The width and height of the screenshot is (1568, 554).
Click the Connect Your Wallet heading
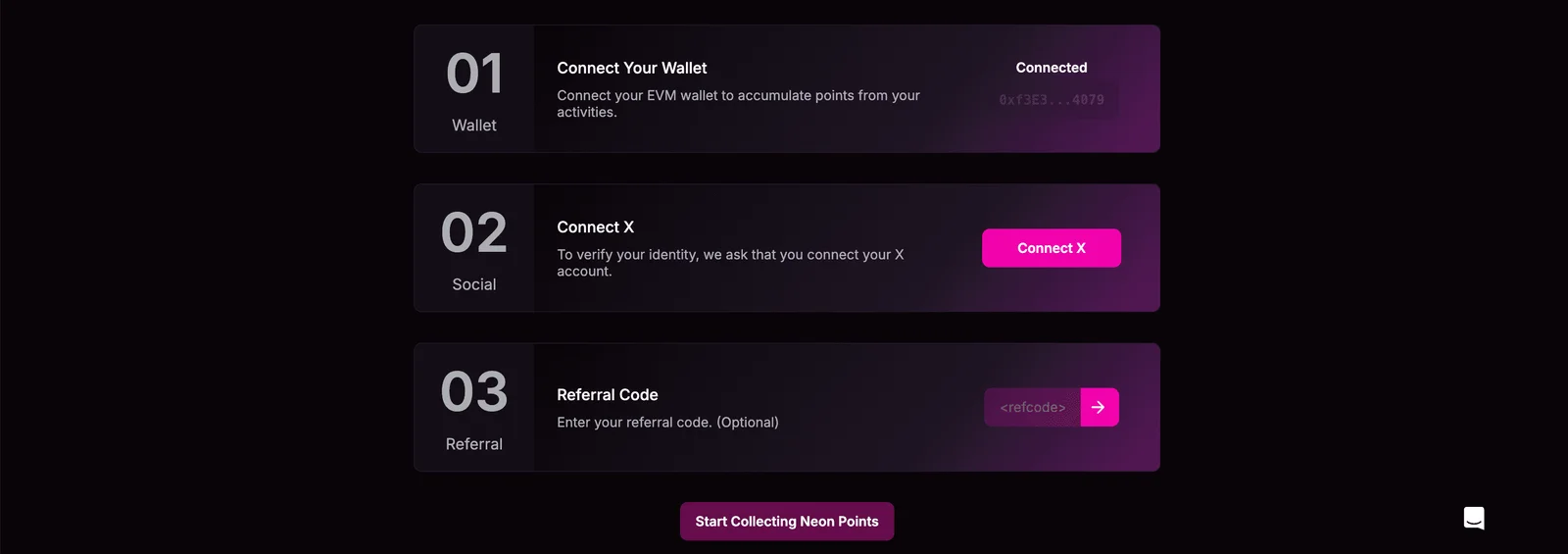pos(632,68)
